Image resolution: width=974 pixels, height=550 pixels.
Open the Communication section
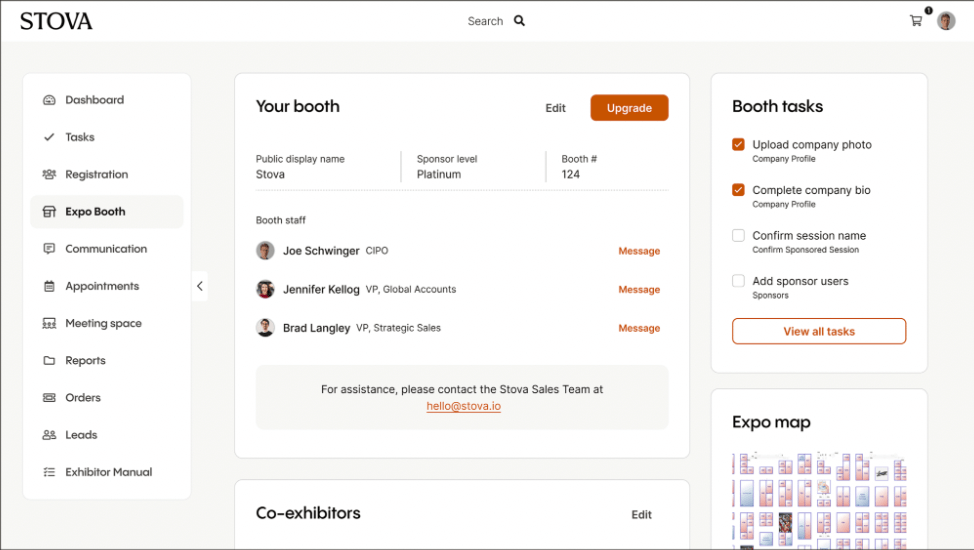click(x=107, y=249)
